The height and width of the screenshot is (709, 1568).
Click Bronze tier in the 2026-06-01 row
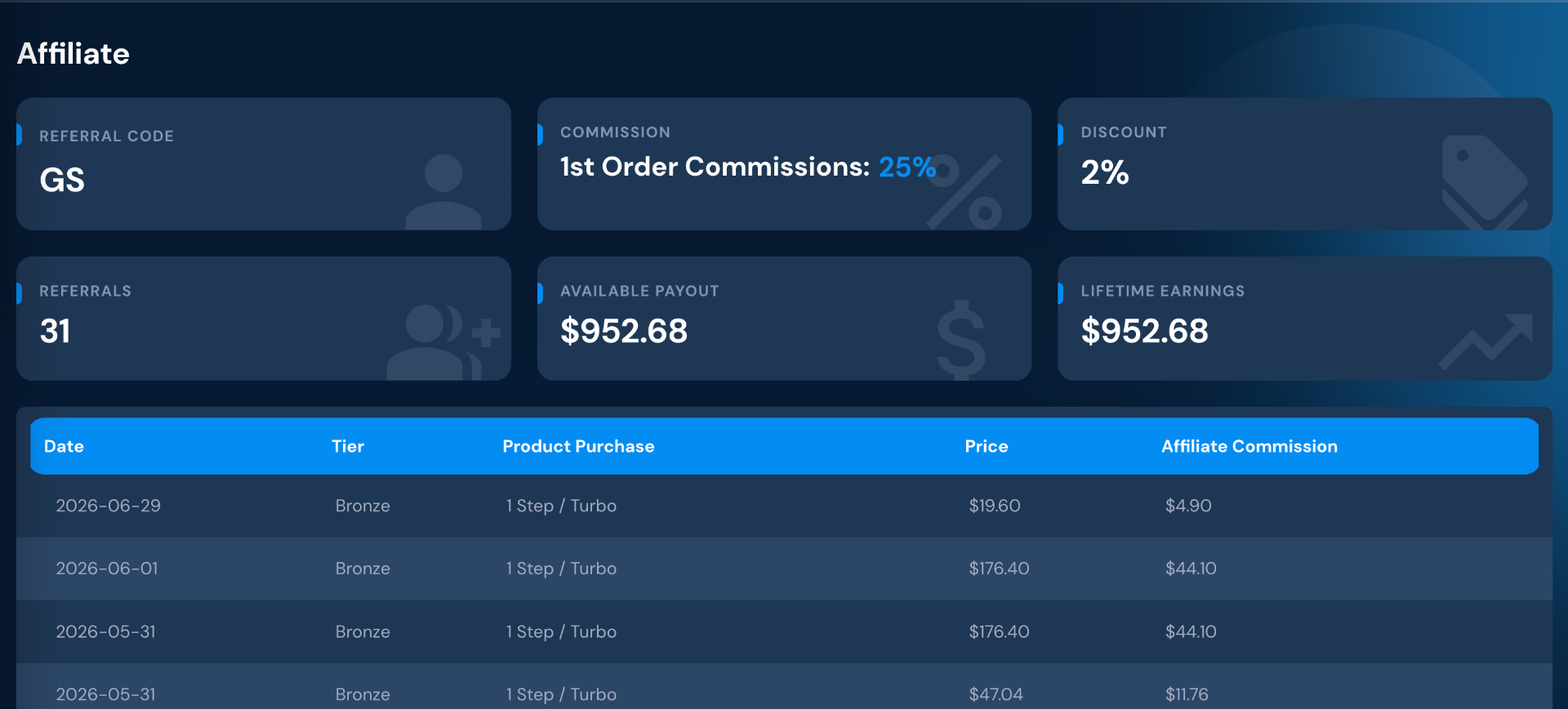pos(363,569)
